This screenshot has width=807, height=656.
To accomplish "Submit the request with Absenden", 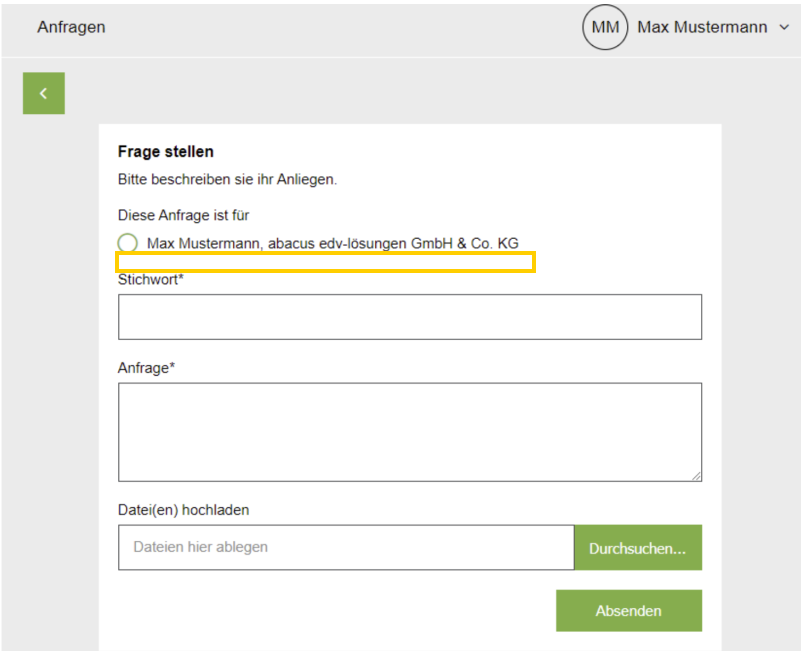I will coord(628,611).
